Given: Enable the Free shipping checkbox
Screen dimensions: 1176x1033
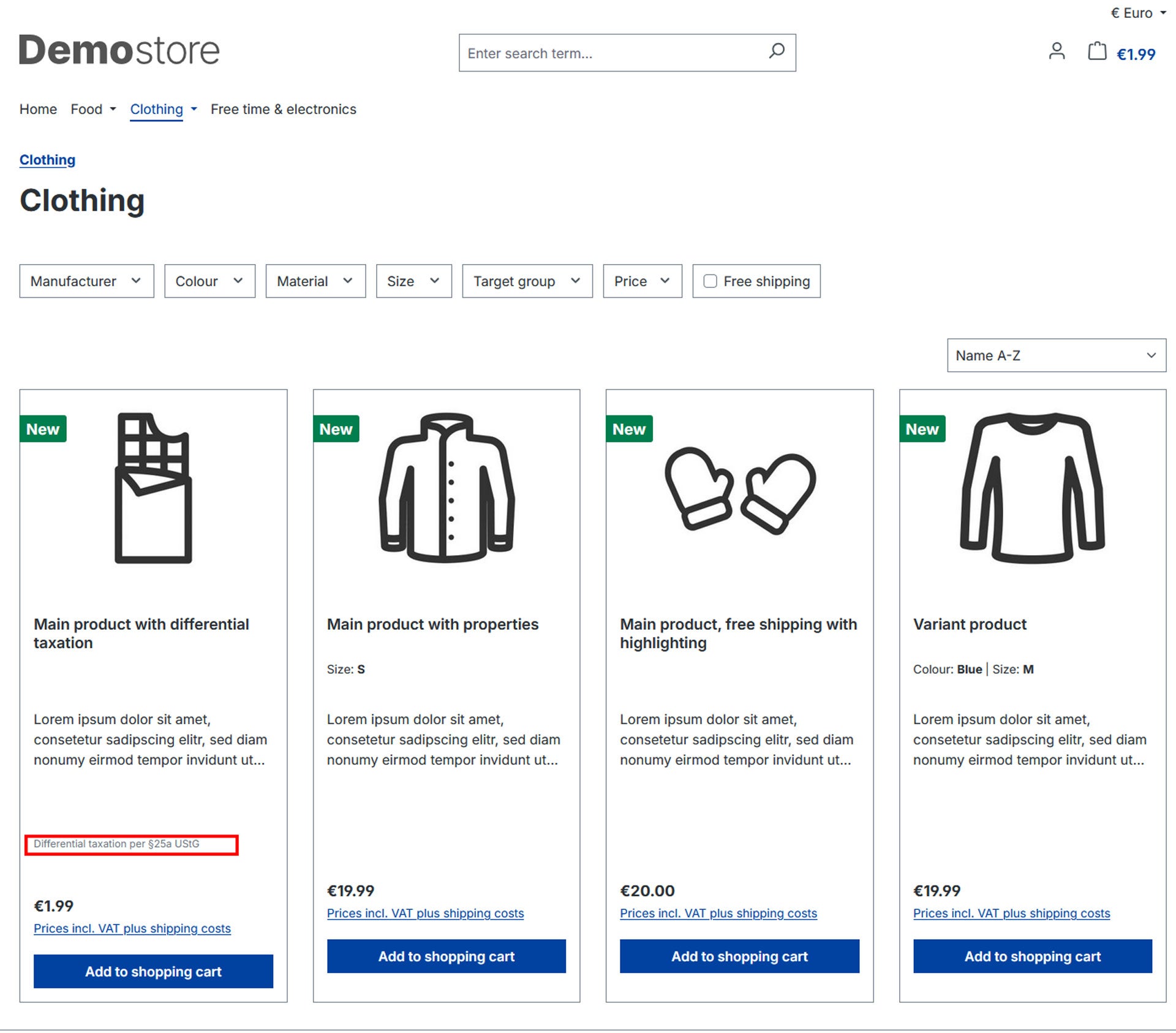Looking at the screenshot, I should pos(710,281).
